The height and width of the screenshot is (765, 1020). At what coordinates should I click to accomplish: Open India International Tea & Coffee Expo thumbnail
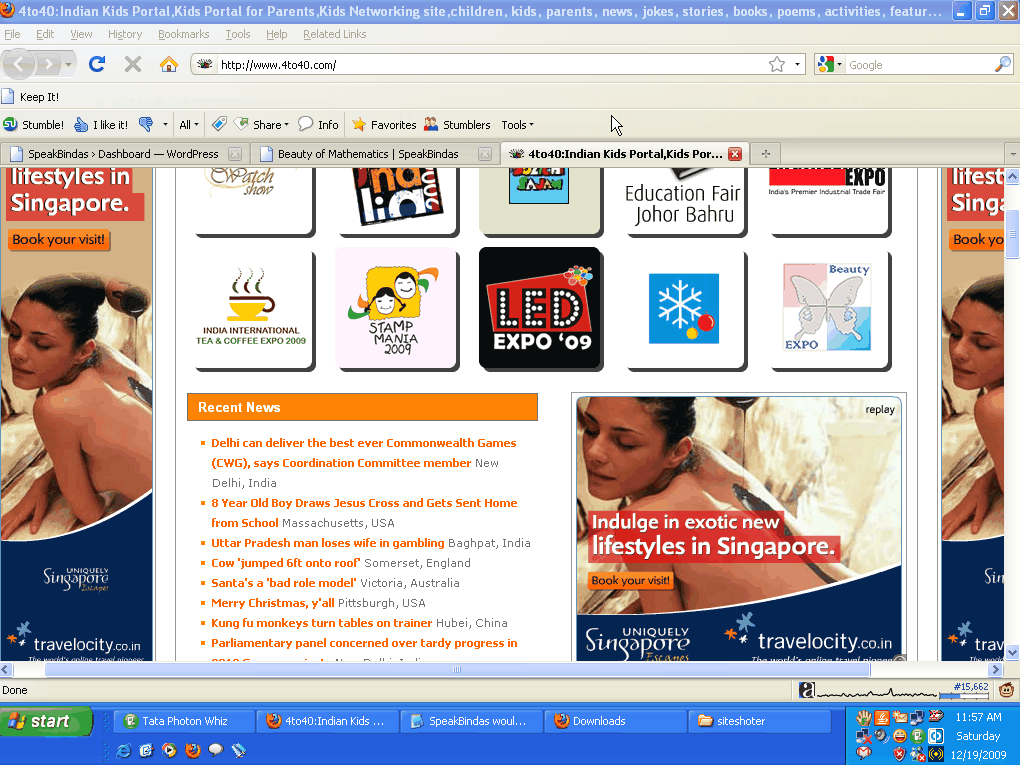coord(252,308)
